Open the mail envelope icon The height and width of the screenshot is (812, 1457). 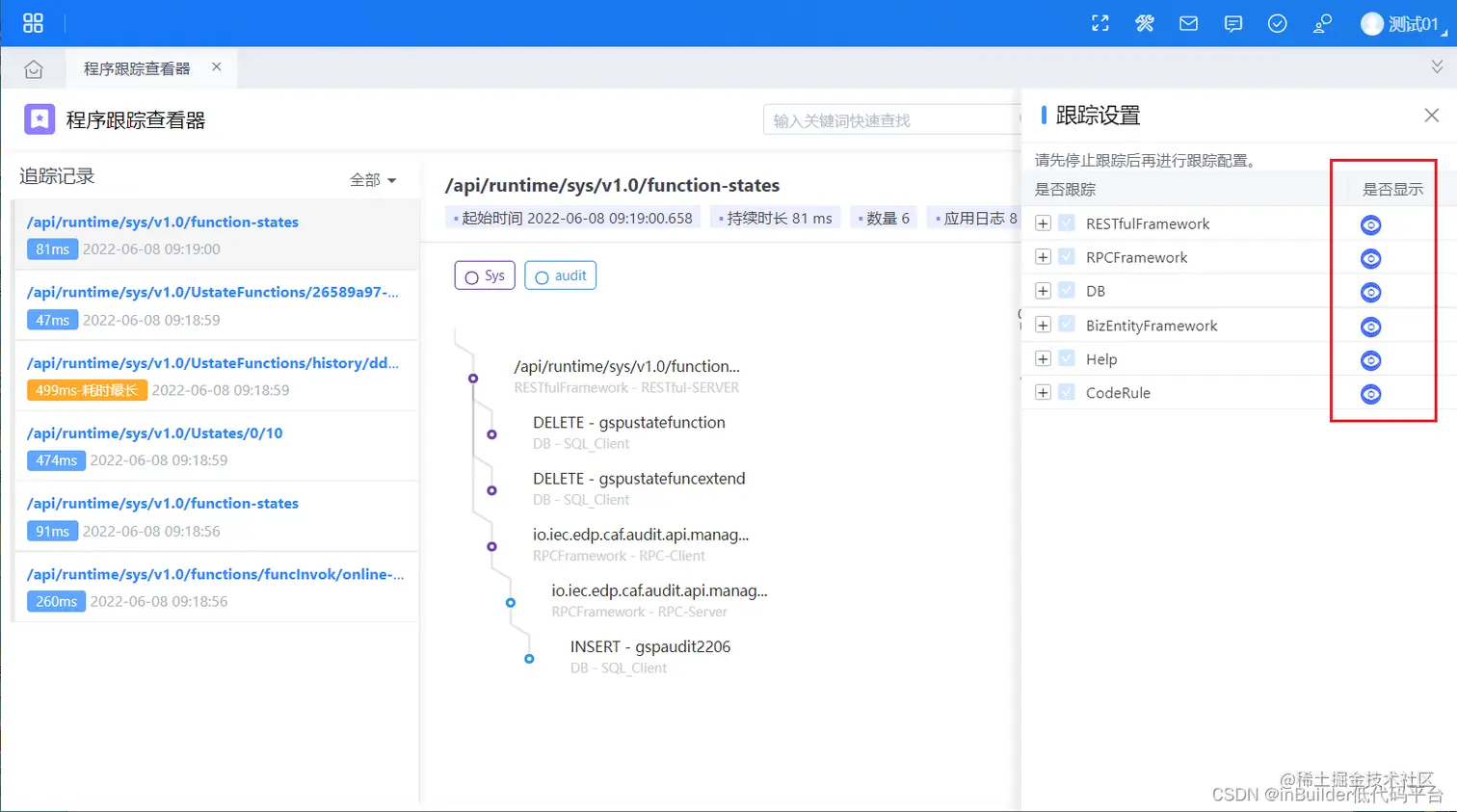(1189, 23)
